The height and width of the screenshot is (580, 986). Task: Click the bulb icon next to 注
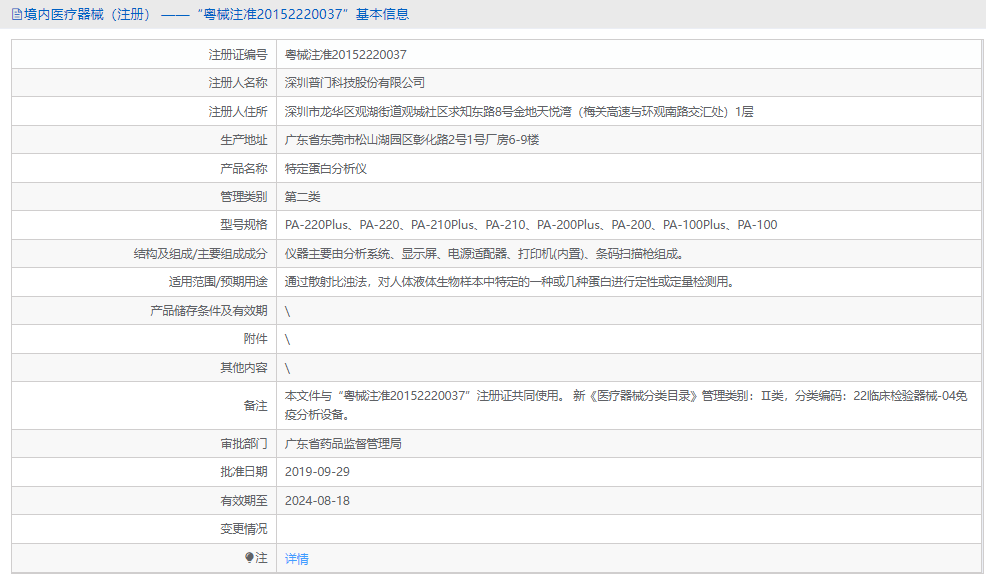click(x=250, y=558)
